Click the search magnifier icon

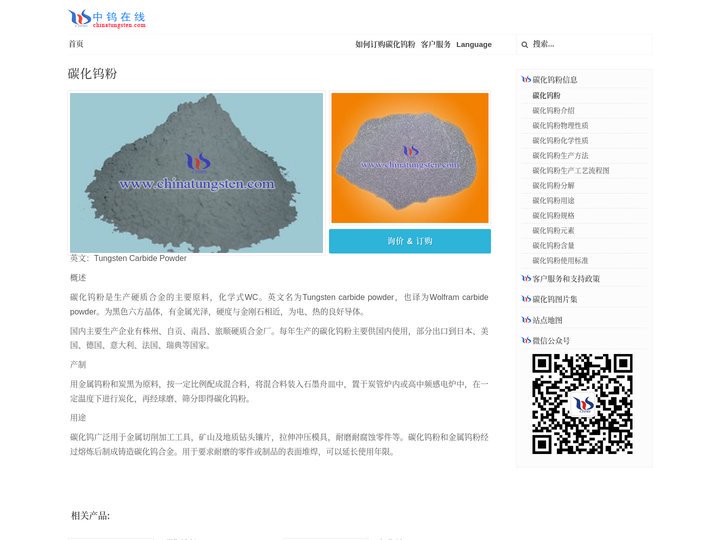coord(524,45)
